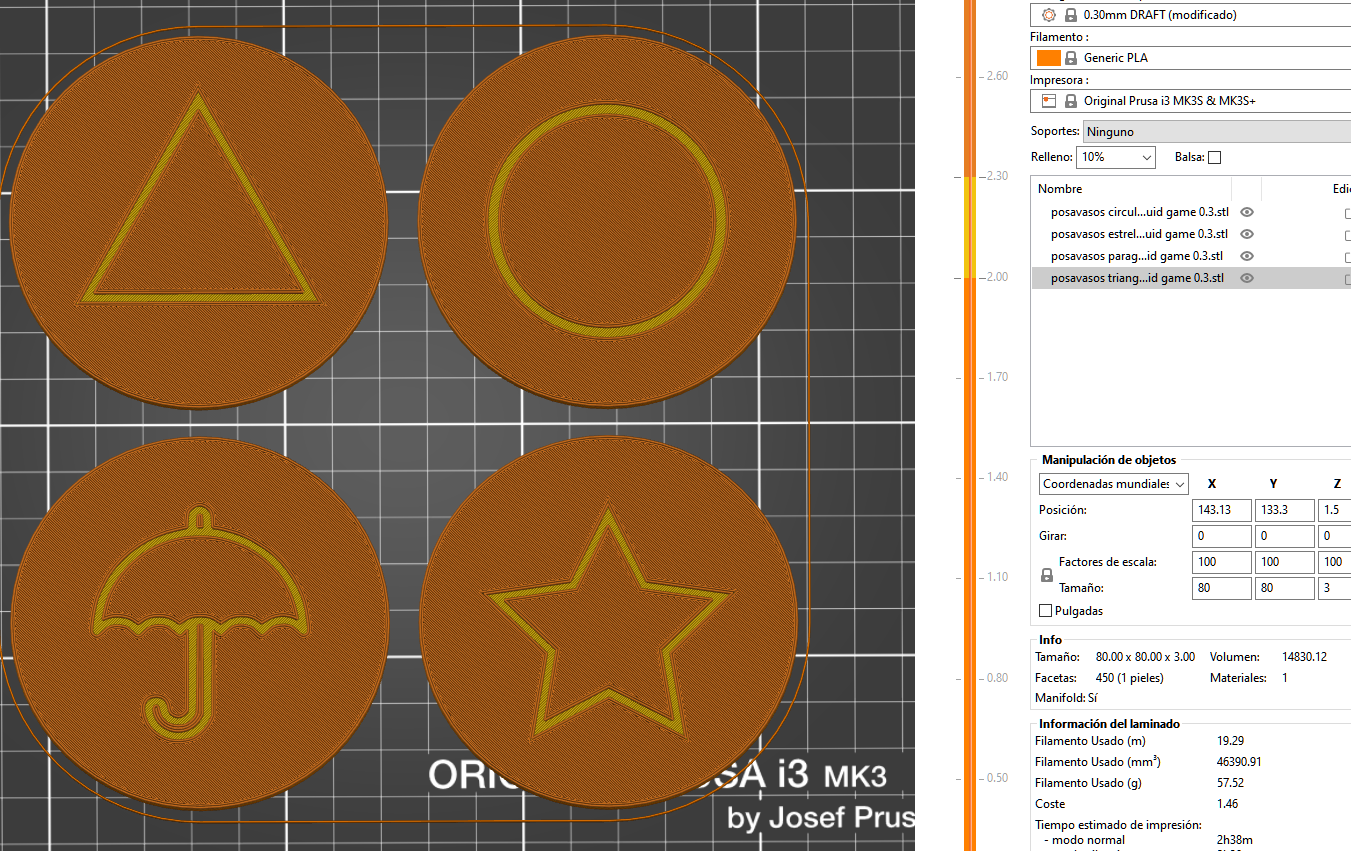Click the Factores de escala X field
The height and width of the screenshot is (851, 1351).
click(x=1222, y=562)
